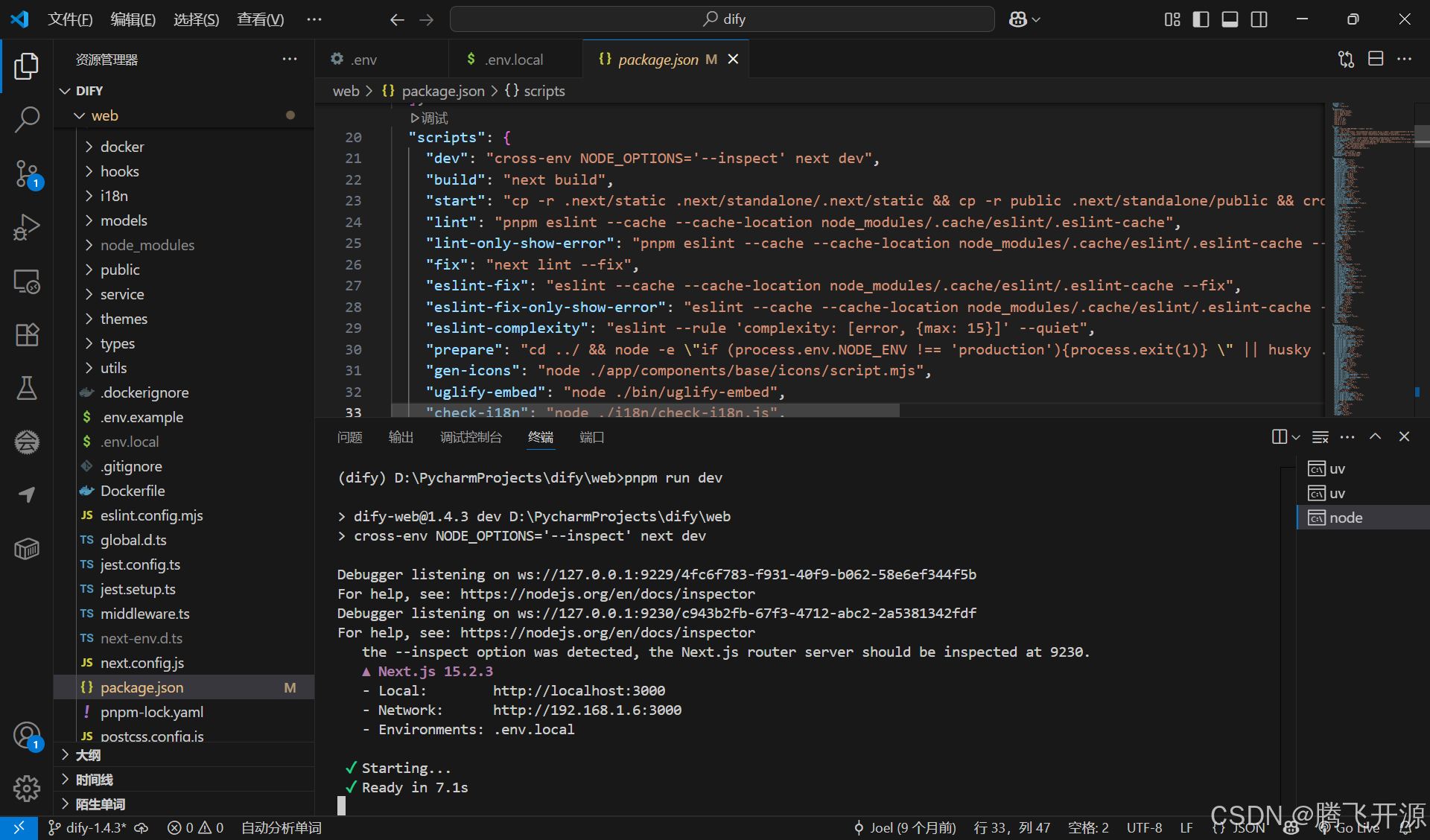Expand the 大纲 outline section

(x=88, y=755)
